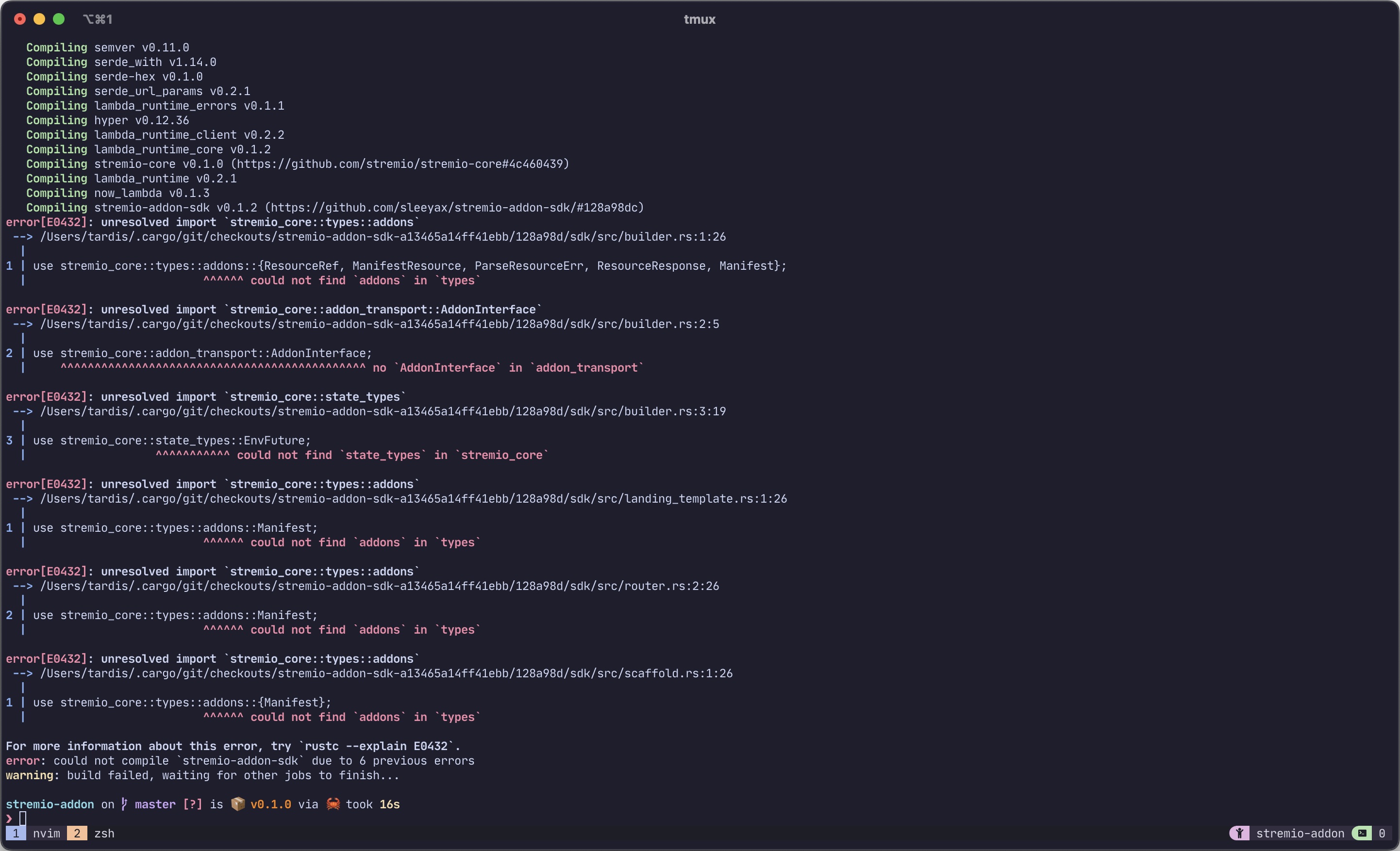Click the tmux window title text
1400x851 pixels.
[700, 19]
